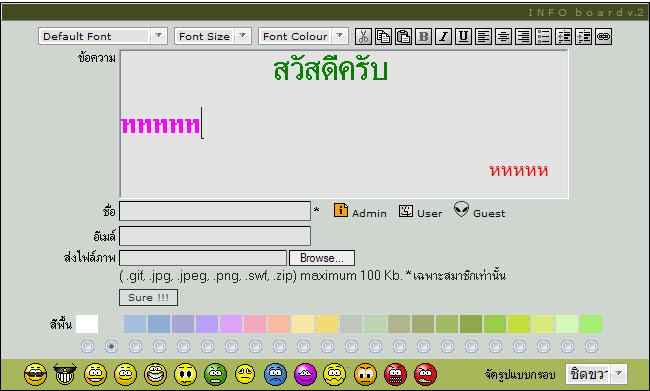Click the Copy icon in toolbar
Viewport: 650px width, 391px height.
click(x=383, y=36)
